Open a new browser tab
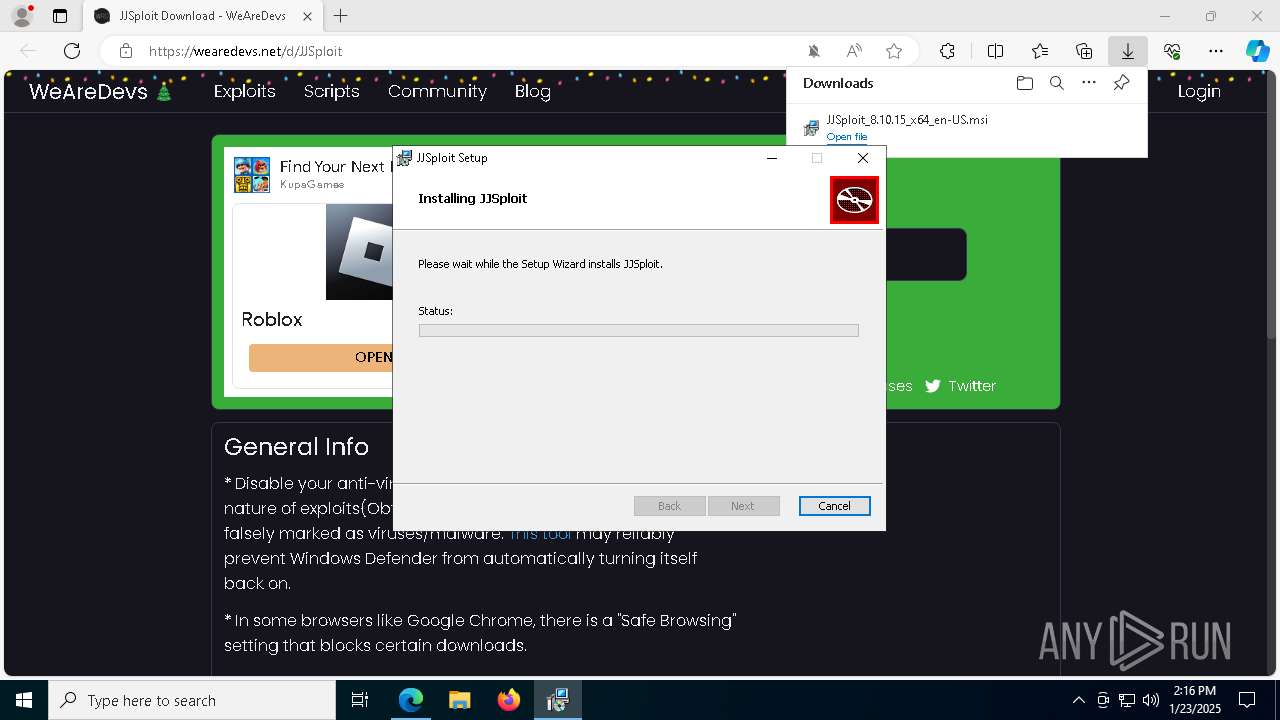The height and width of the screenshot is (720, 1280). 341,16
